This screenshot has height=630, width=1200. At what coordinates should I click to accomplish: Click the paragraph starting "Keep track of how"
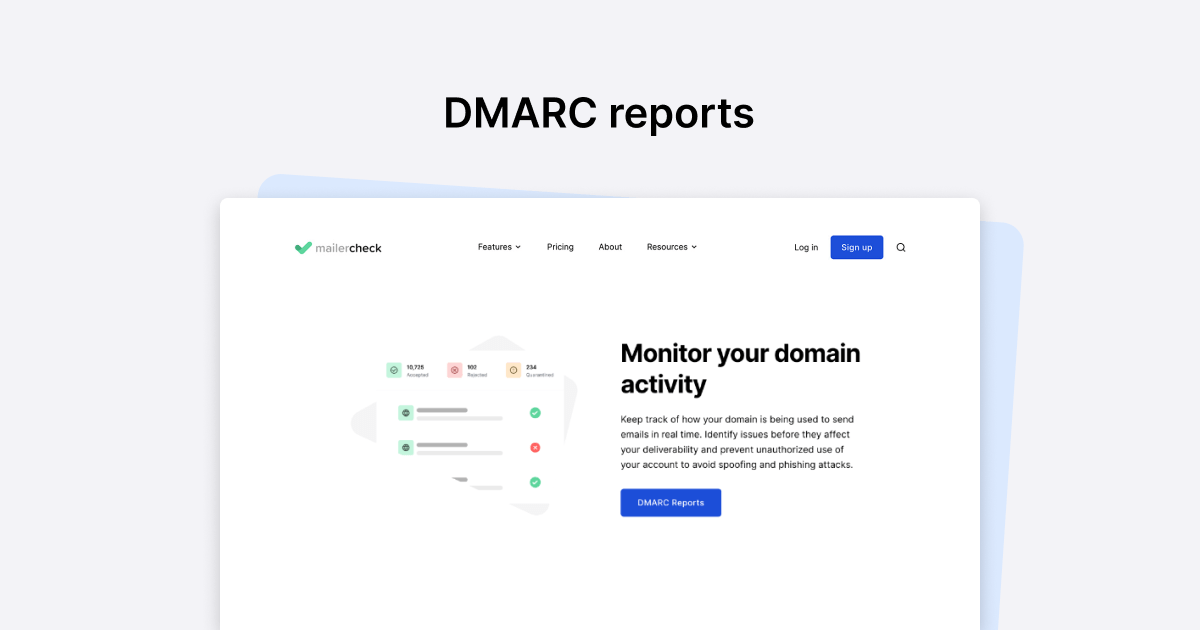click(x=737, y=442)
